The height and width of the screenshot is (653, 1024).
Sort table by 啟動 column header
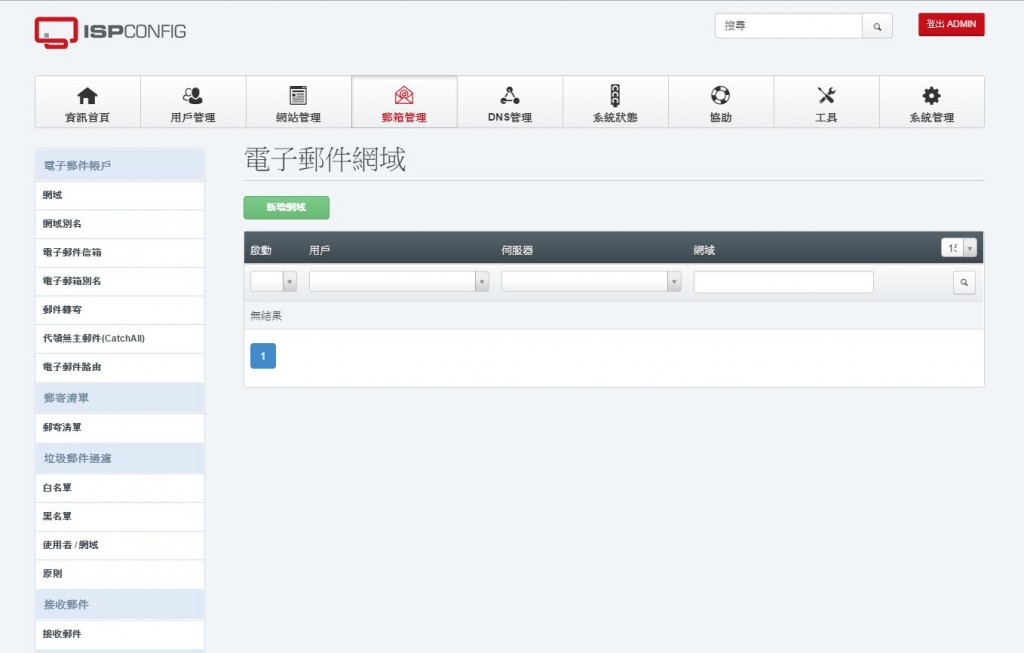[261, 250]
